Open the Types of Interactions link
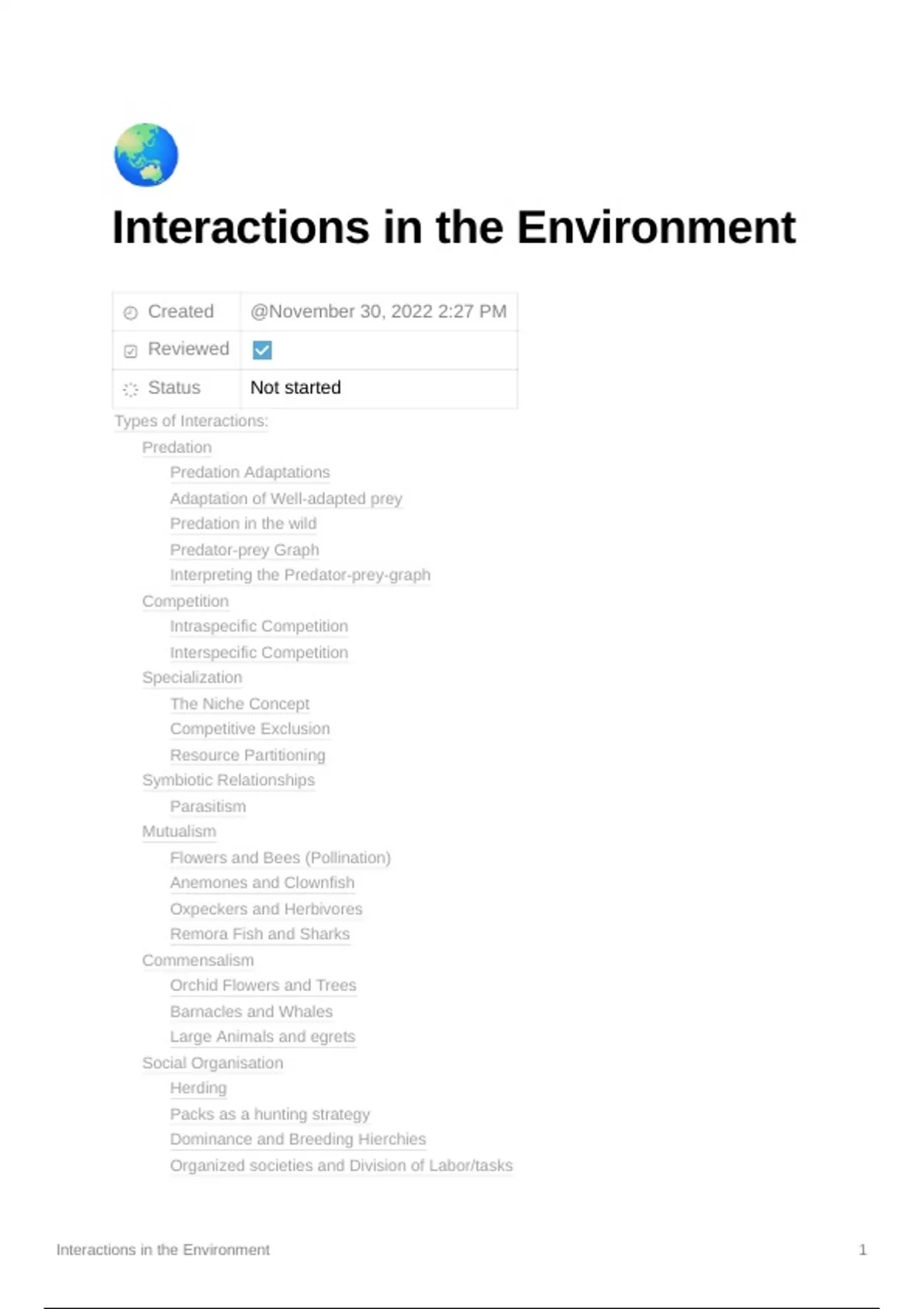The width and height of the screenshot is (924, 1309). point(191,421)
